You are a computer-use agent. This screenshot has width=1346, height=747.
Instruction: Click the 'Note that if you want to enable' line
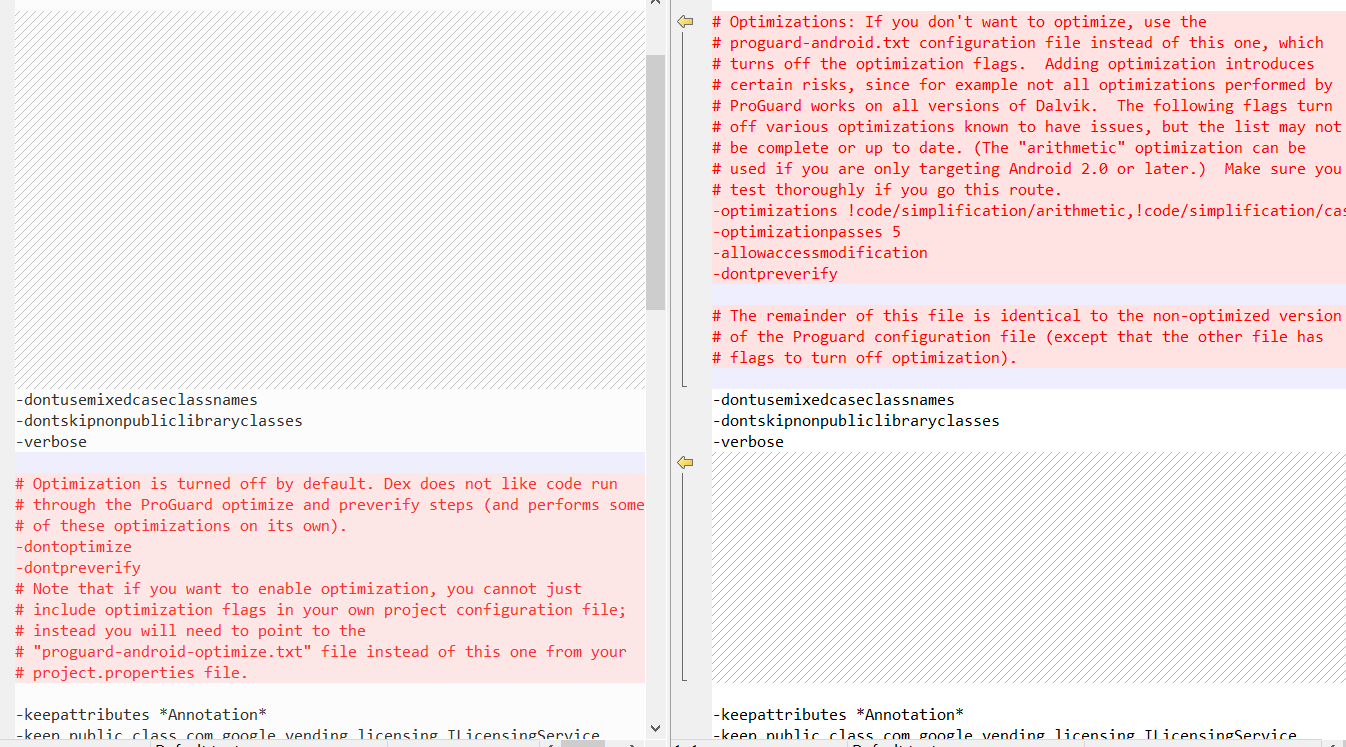click(x=298, y=588)
